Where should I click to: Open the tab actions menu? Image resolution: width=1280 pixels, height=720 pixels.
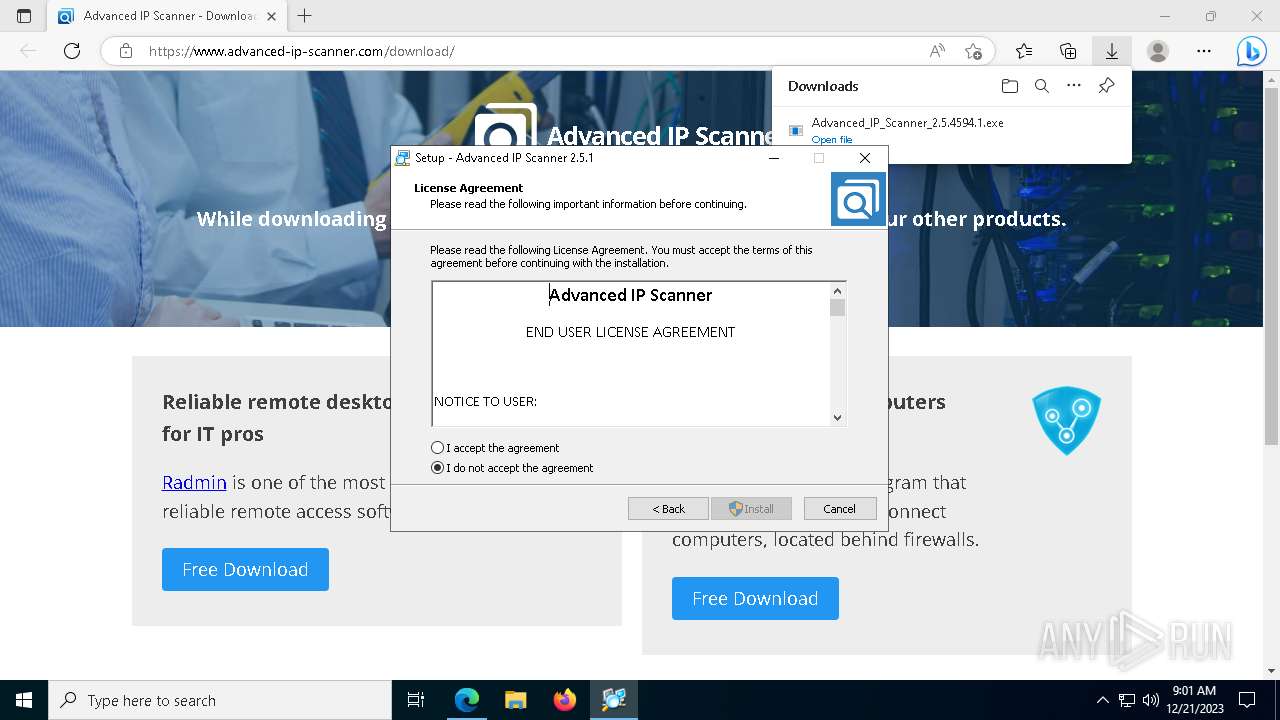[x=24, y=16]
